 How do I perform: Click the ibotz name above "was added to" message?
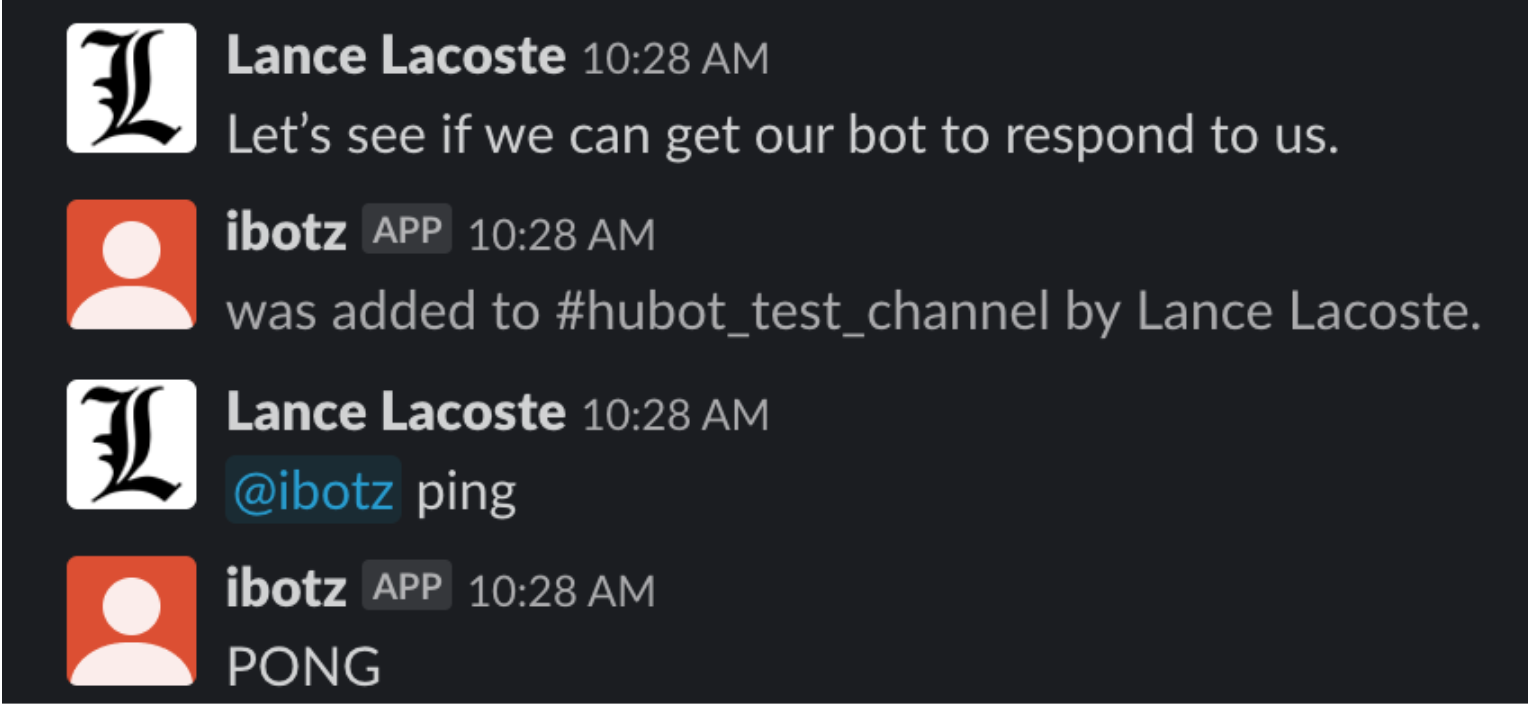pyautogui.click(x=287, y=233)
